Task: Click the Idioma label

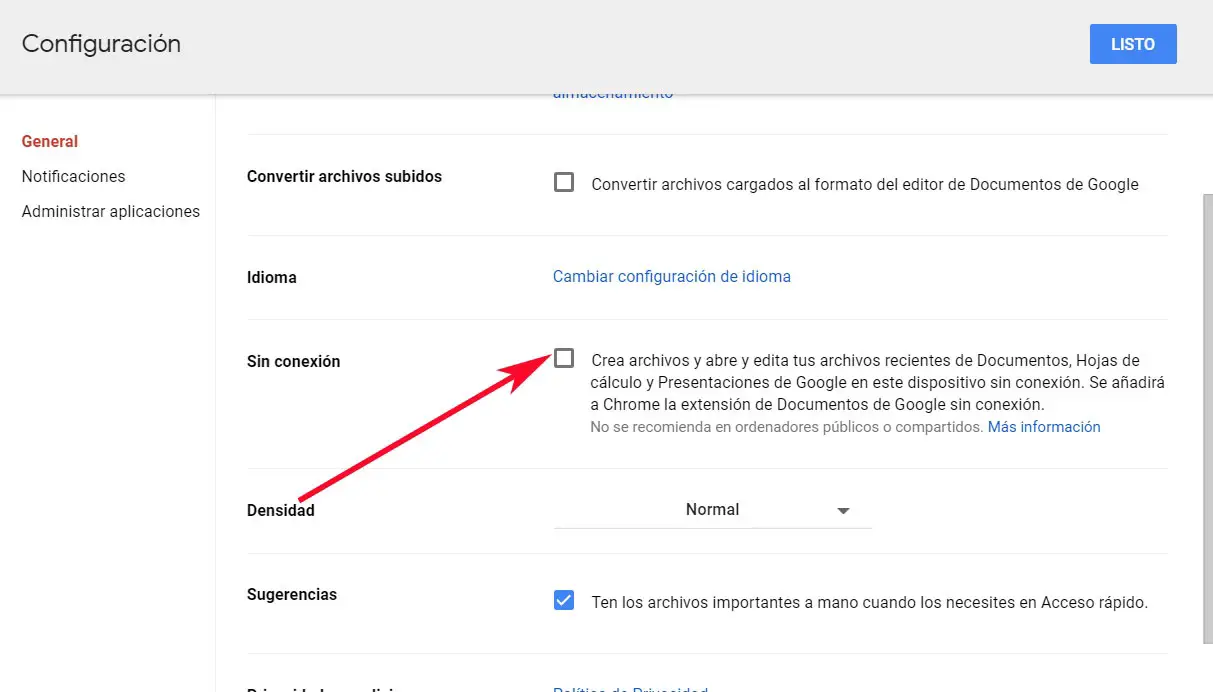Action: tap(272, 277)
